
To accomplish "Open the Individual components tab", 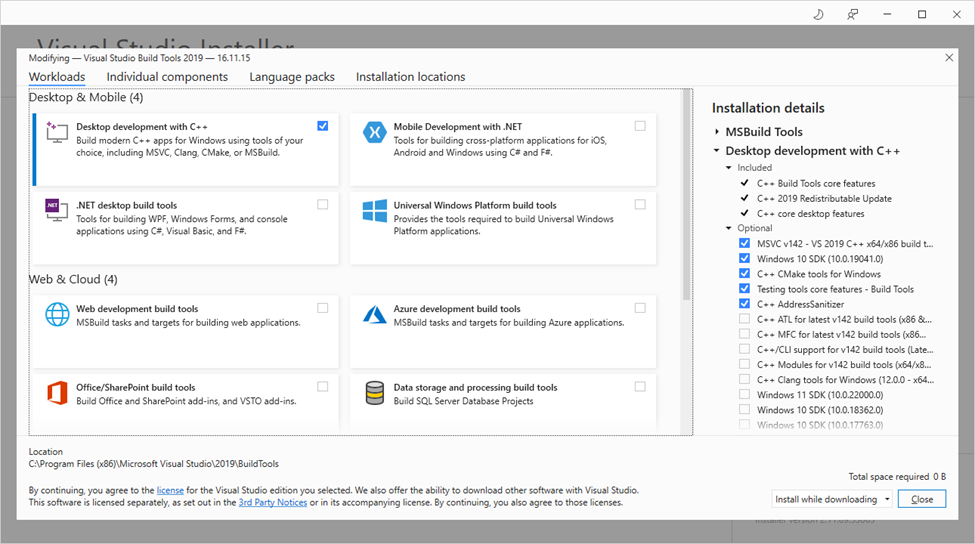I will coord(167,76).
